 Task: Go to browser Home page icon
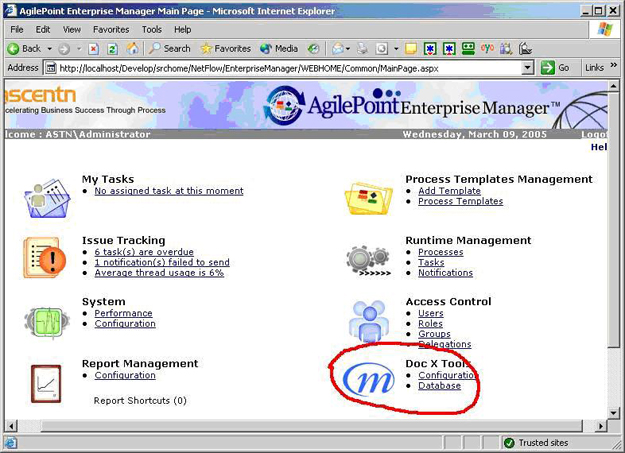click(x=133, y=48)
